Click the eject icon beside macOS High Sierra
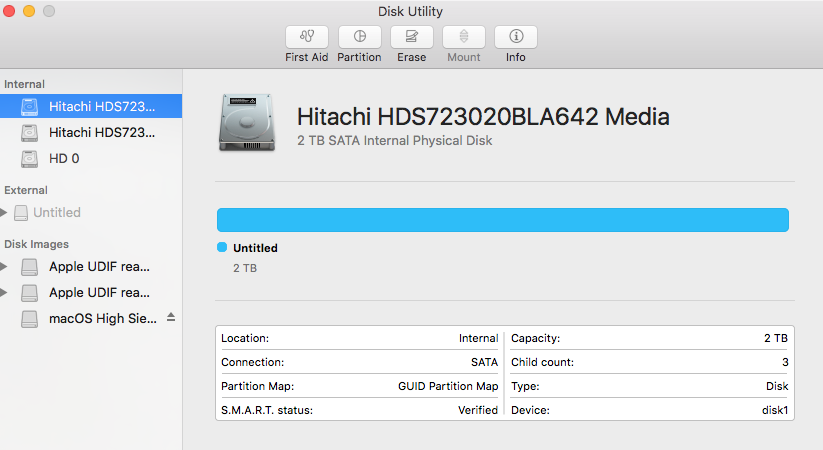This screenshot has width=823, height=450. pyautogui.click(x=170, y=317)
